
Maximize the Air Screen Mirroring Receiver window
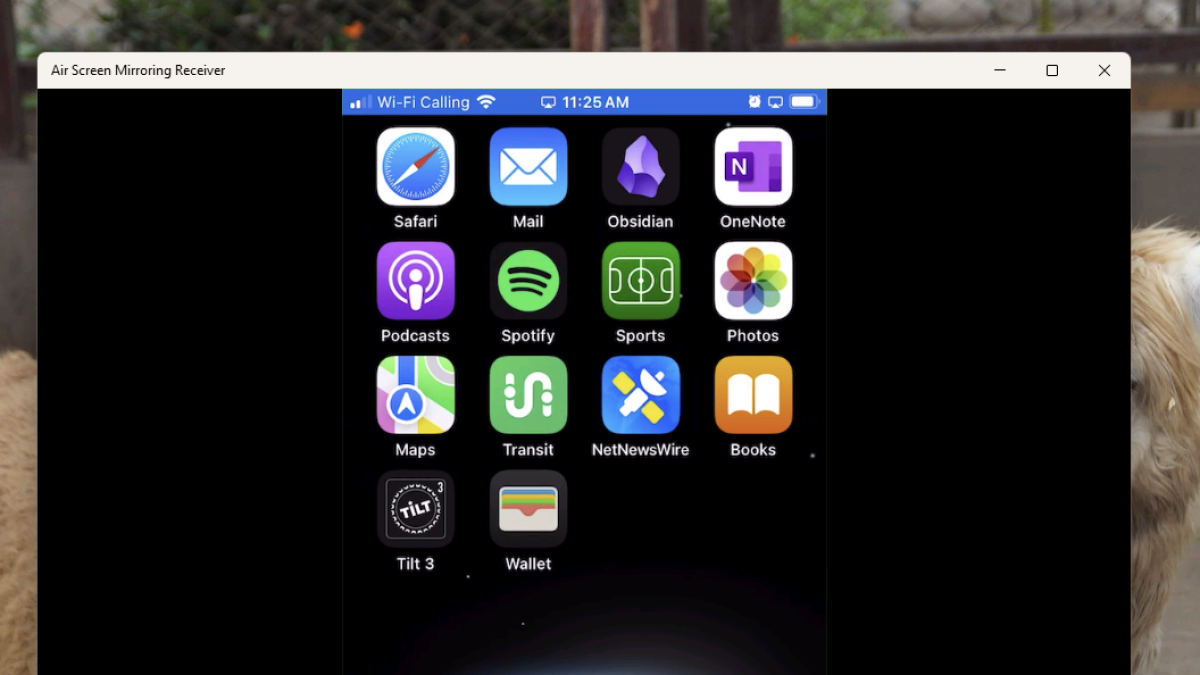click(x=1052, y=70)
